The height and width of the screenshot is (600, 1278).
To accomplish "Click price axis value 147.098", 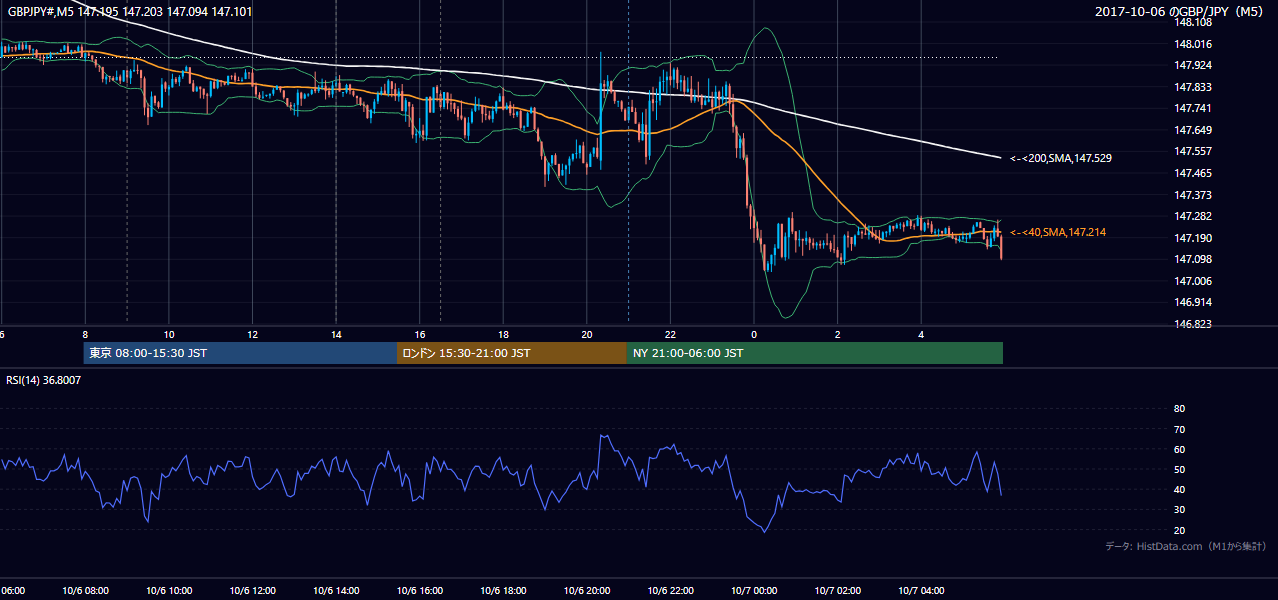I will point(1193,259).
